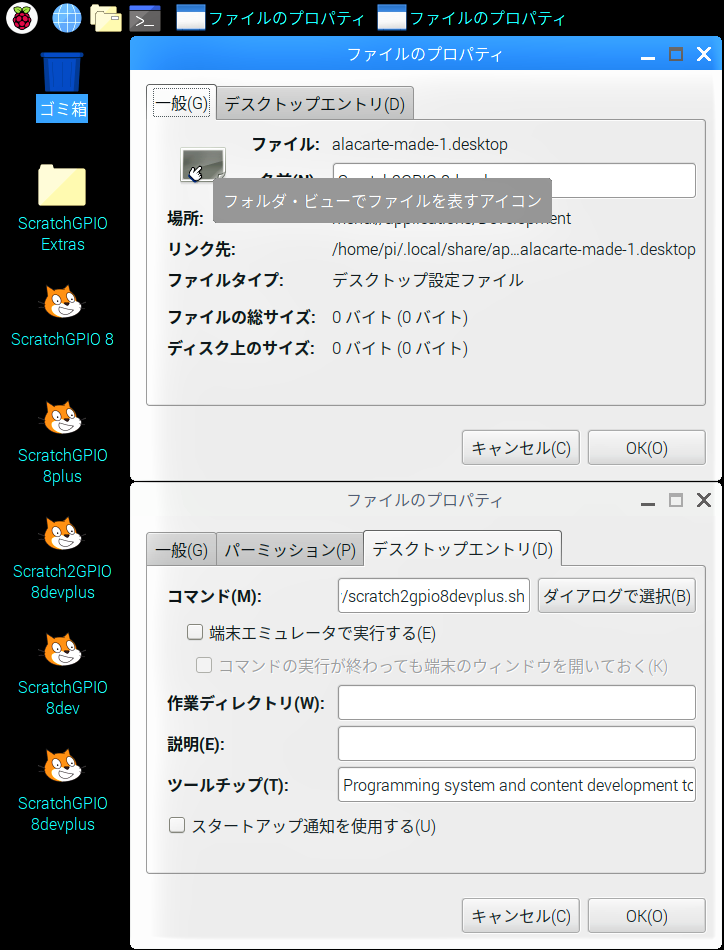Click into the コマンド(M) input field
724x950 pixels.
click(x=434, y=596)
